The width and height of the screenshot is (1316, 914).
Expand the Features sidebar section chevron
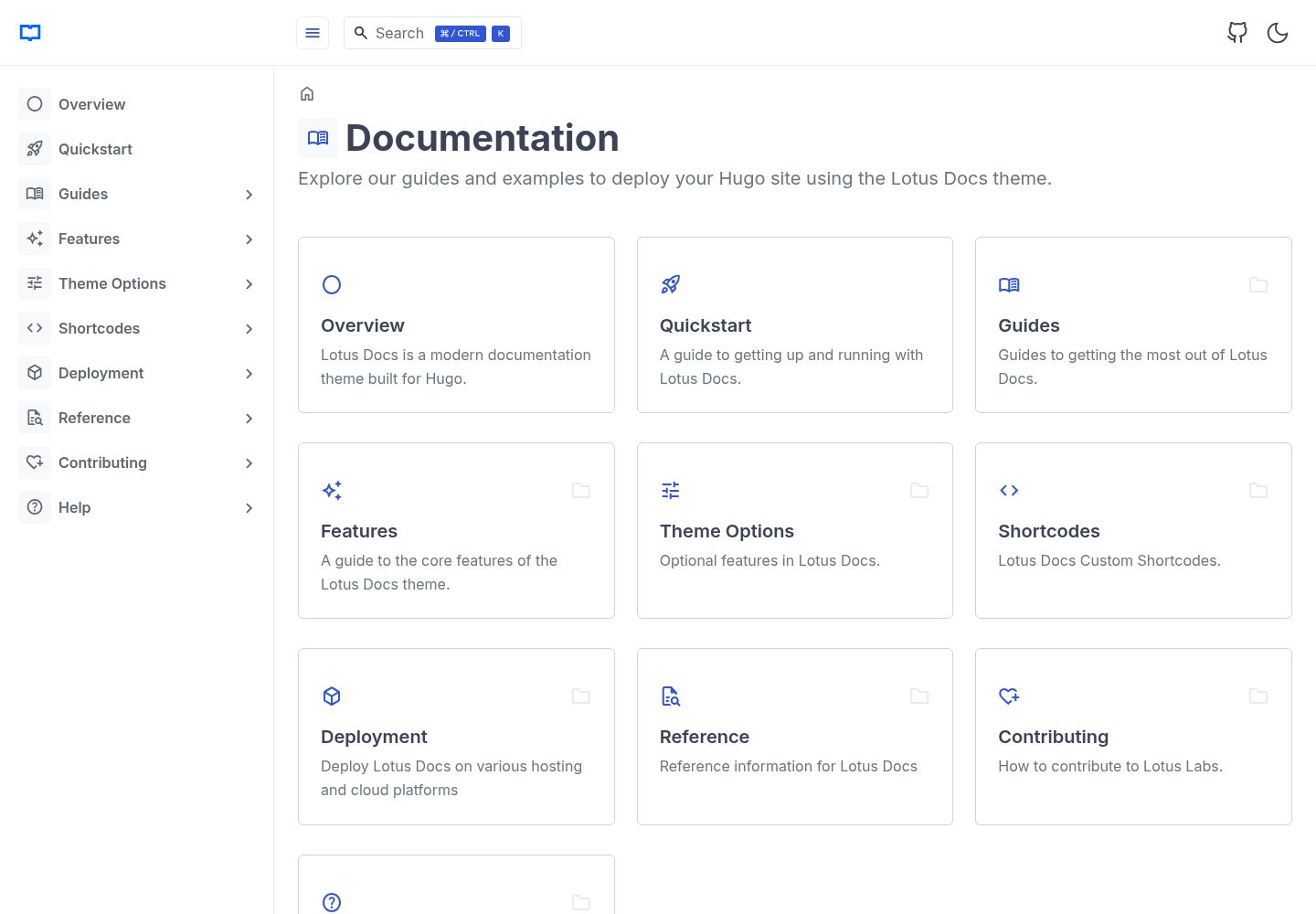(249, 239)
